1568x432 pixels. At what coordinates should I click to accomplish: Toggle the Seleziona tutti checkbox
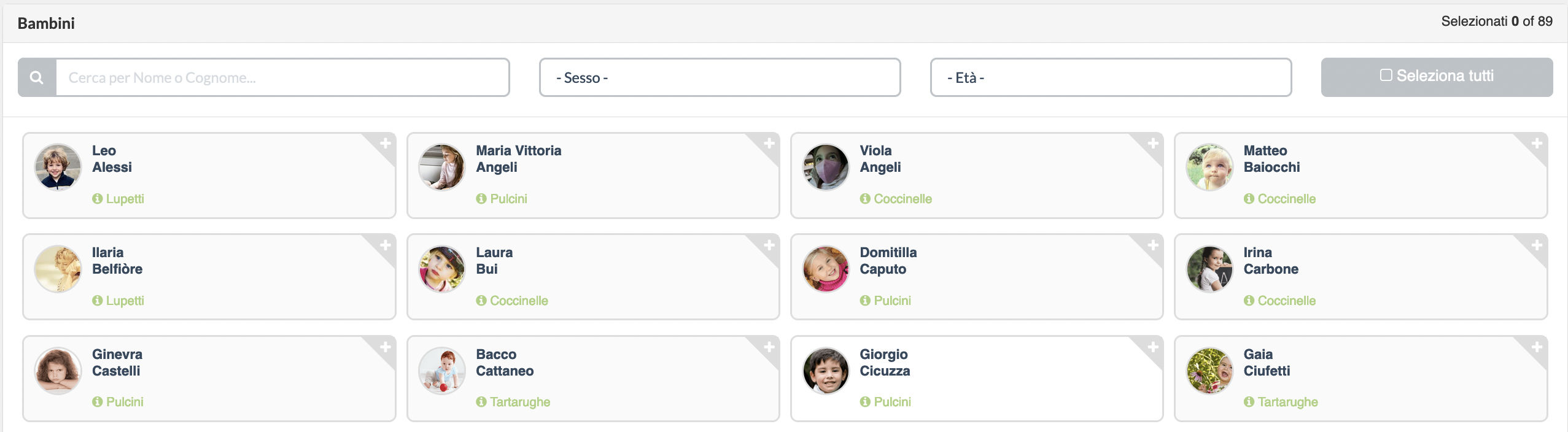[x=1386, y=75]
